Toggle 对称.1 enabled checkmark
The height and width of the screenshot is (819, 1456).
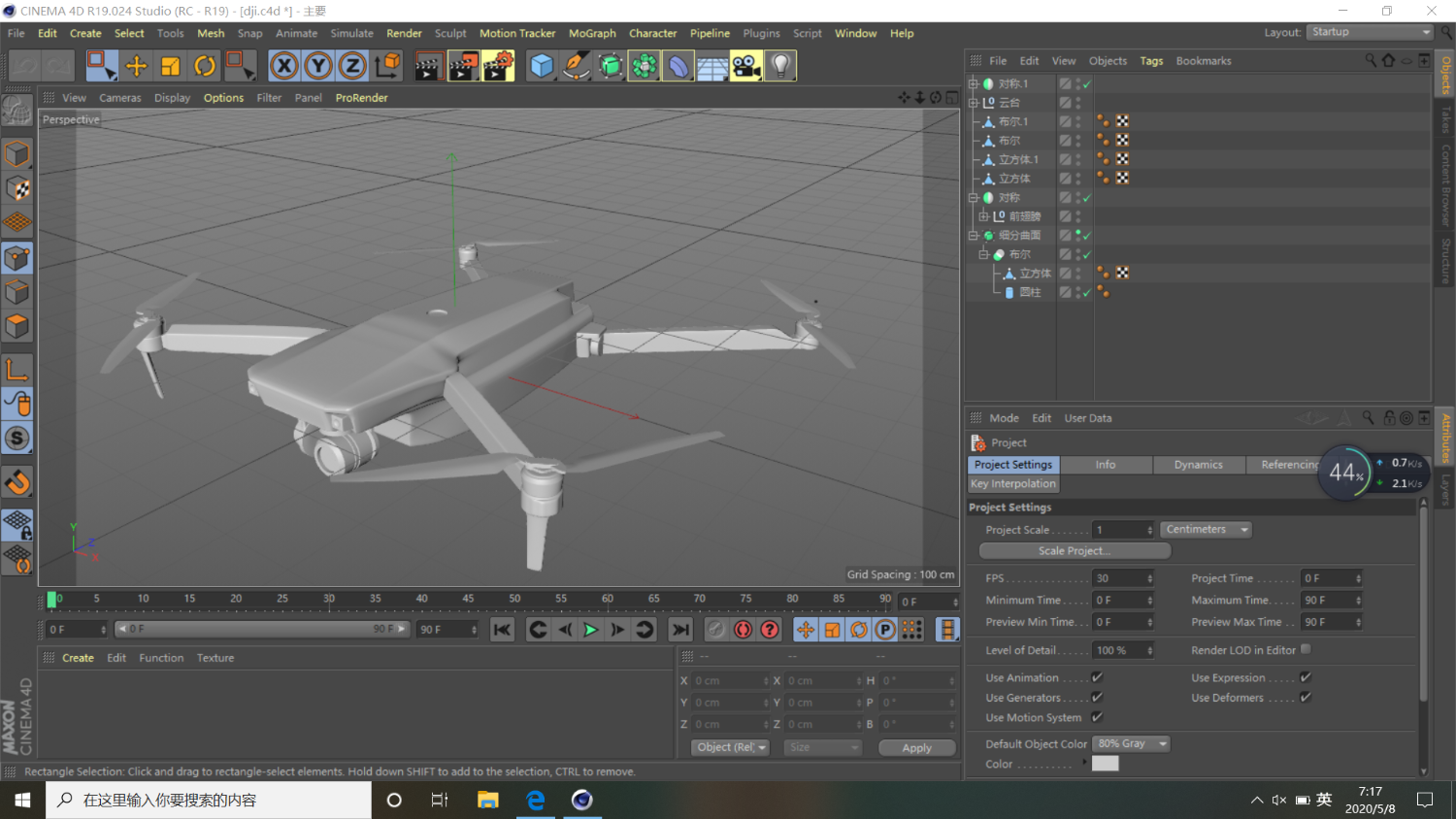click(x=1087, y=84)
